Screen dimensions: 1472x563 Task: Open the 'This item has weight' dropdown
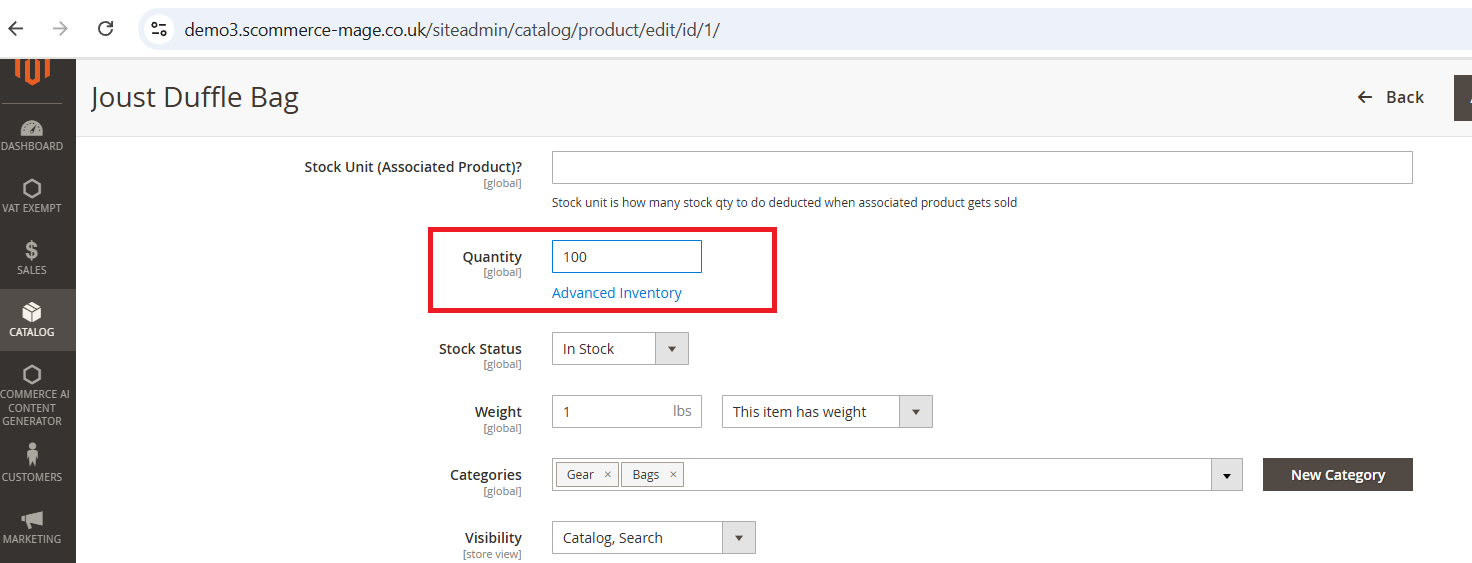(915, 412)
